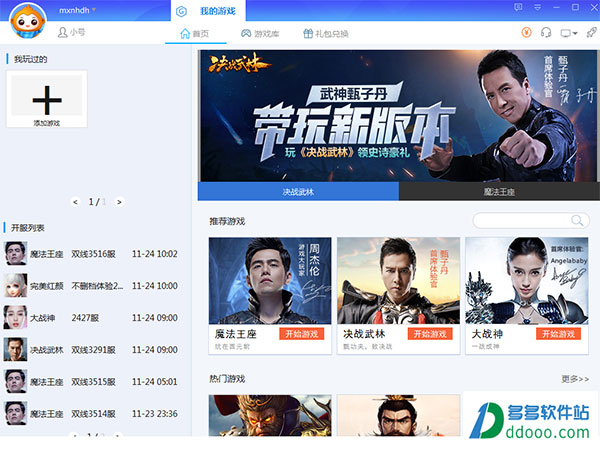Open customer service headset icon
Image resolution: width=600 pixels, height=450 pixels.
point(546,32)
